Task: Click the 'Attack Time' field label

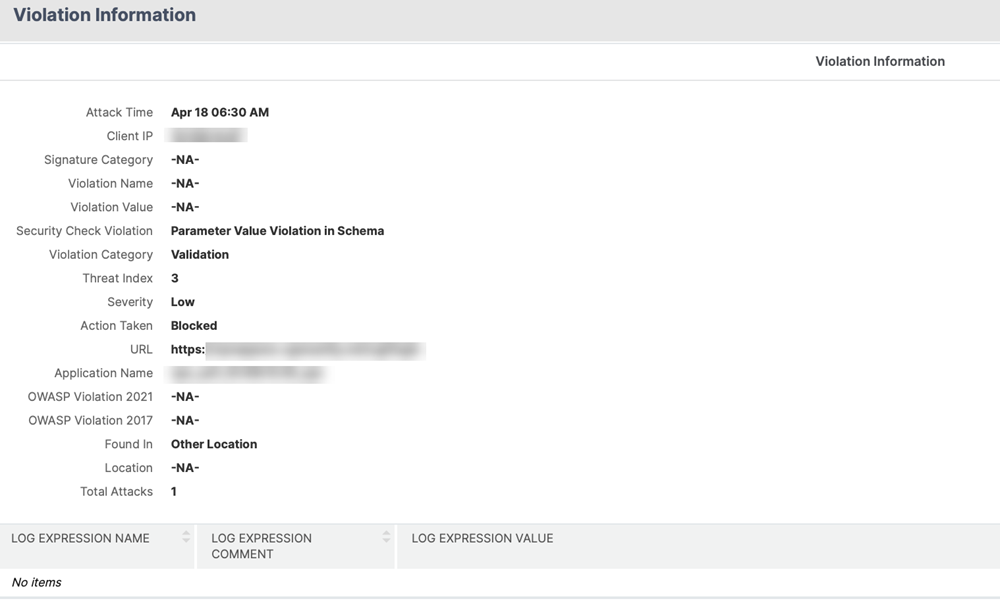Action: tap(119, 112)
